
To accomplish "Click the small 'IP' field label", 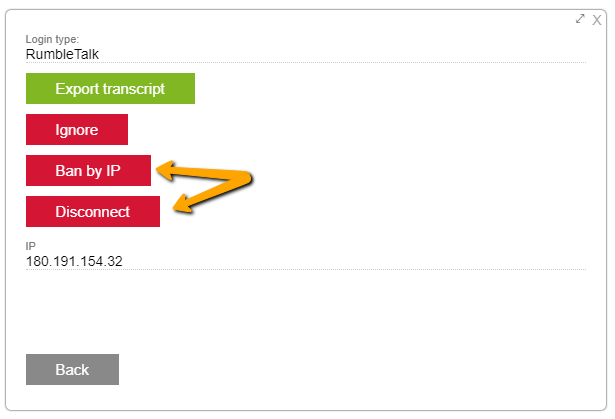I will [x=31, y=246].
